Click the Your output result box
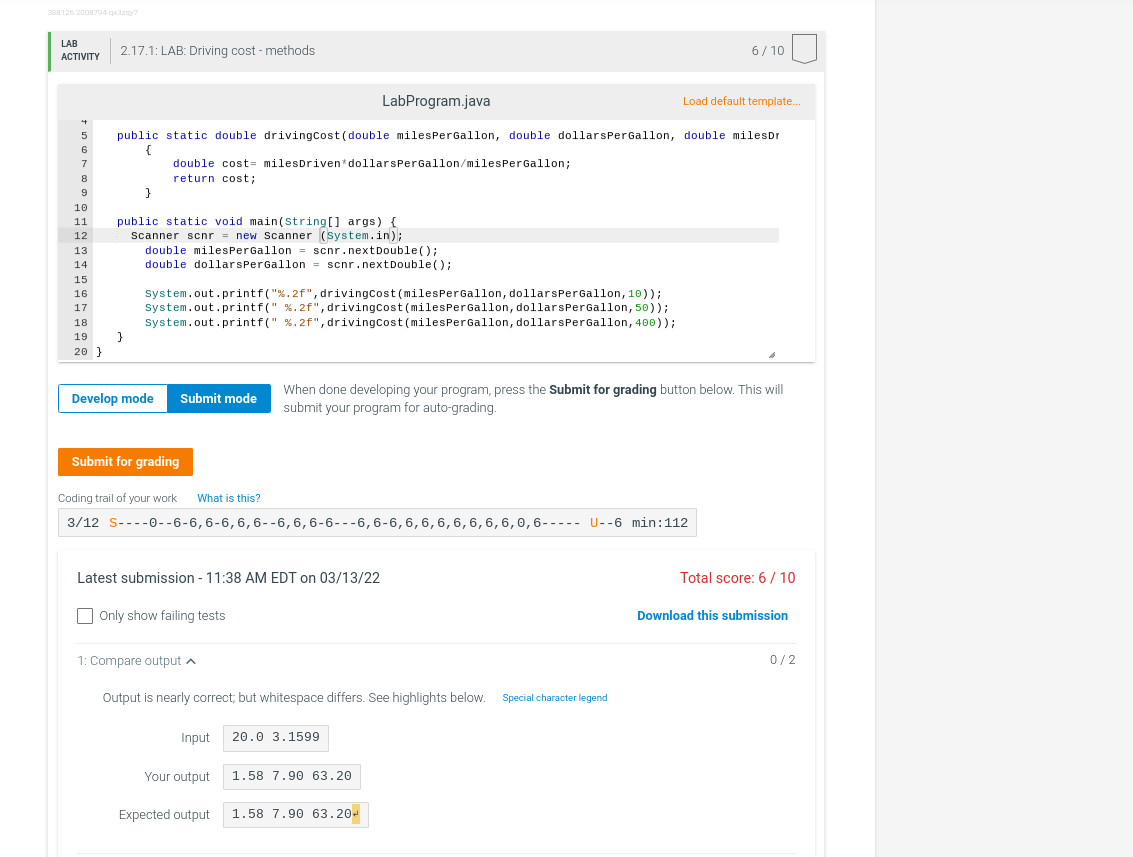1133x857 pixels. tap(291, 776)
